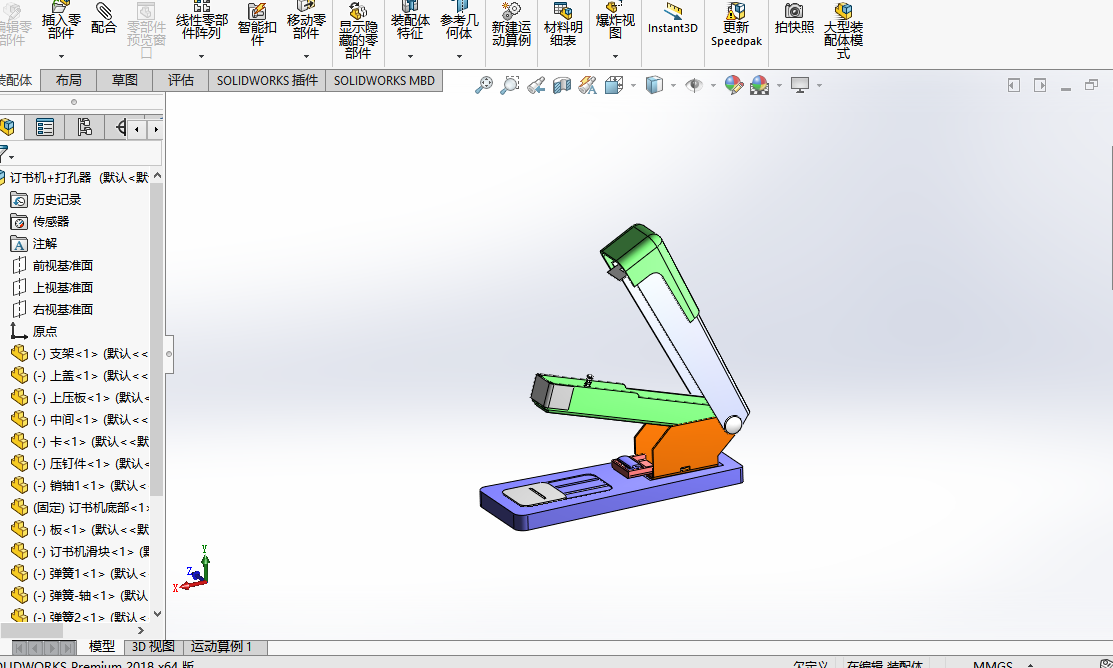Switch to the 3D 视图 bottom tab

[153, 647]
